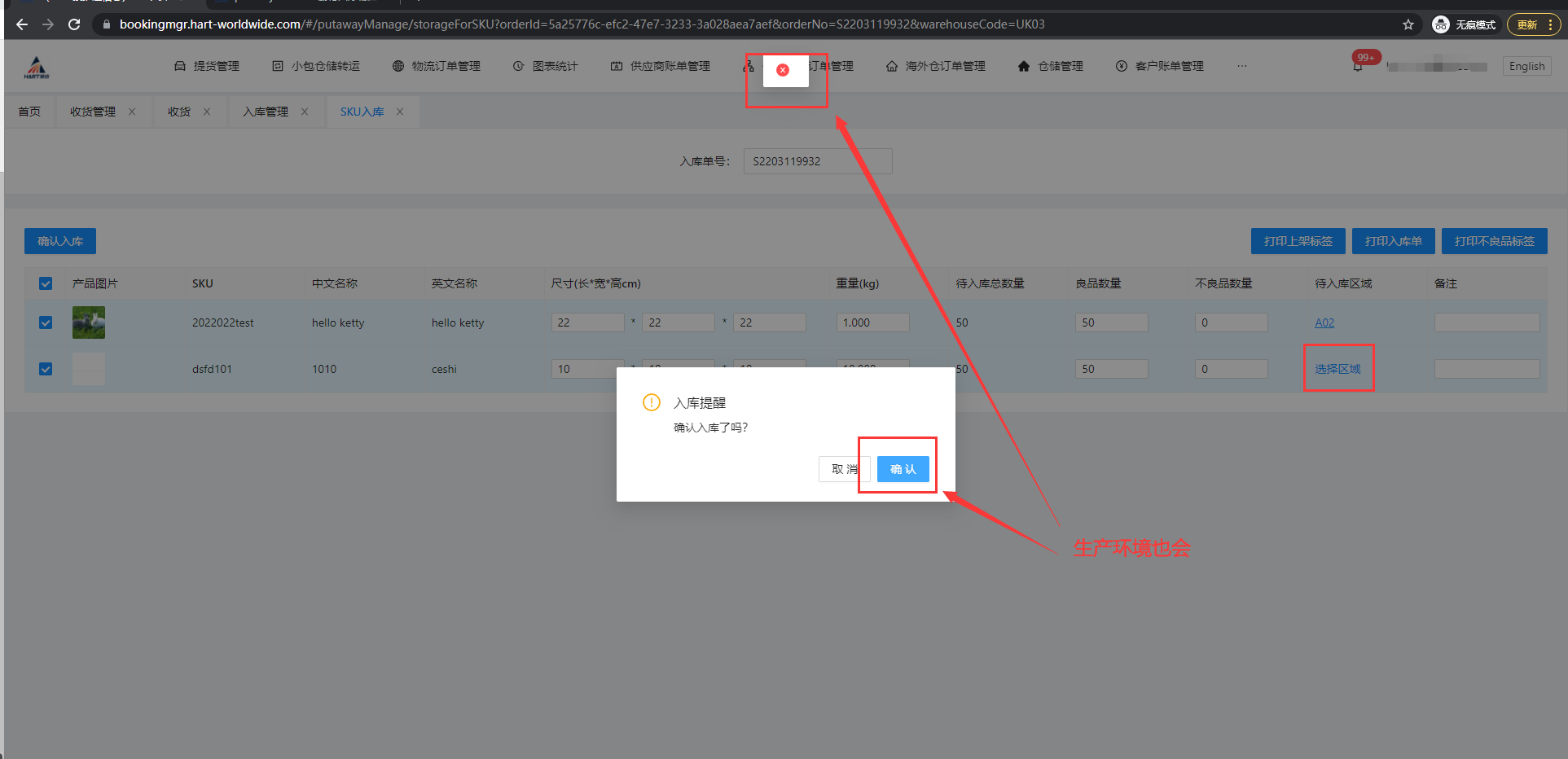Viewport: 1568px width, 759px height.
Task: Bookmark this page with star icon
Action: [x=1408, y=24]
